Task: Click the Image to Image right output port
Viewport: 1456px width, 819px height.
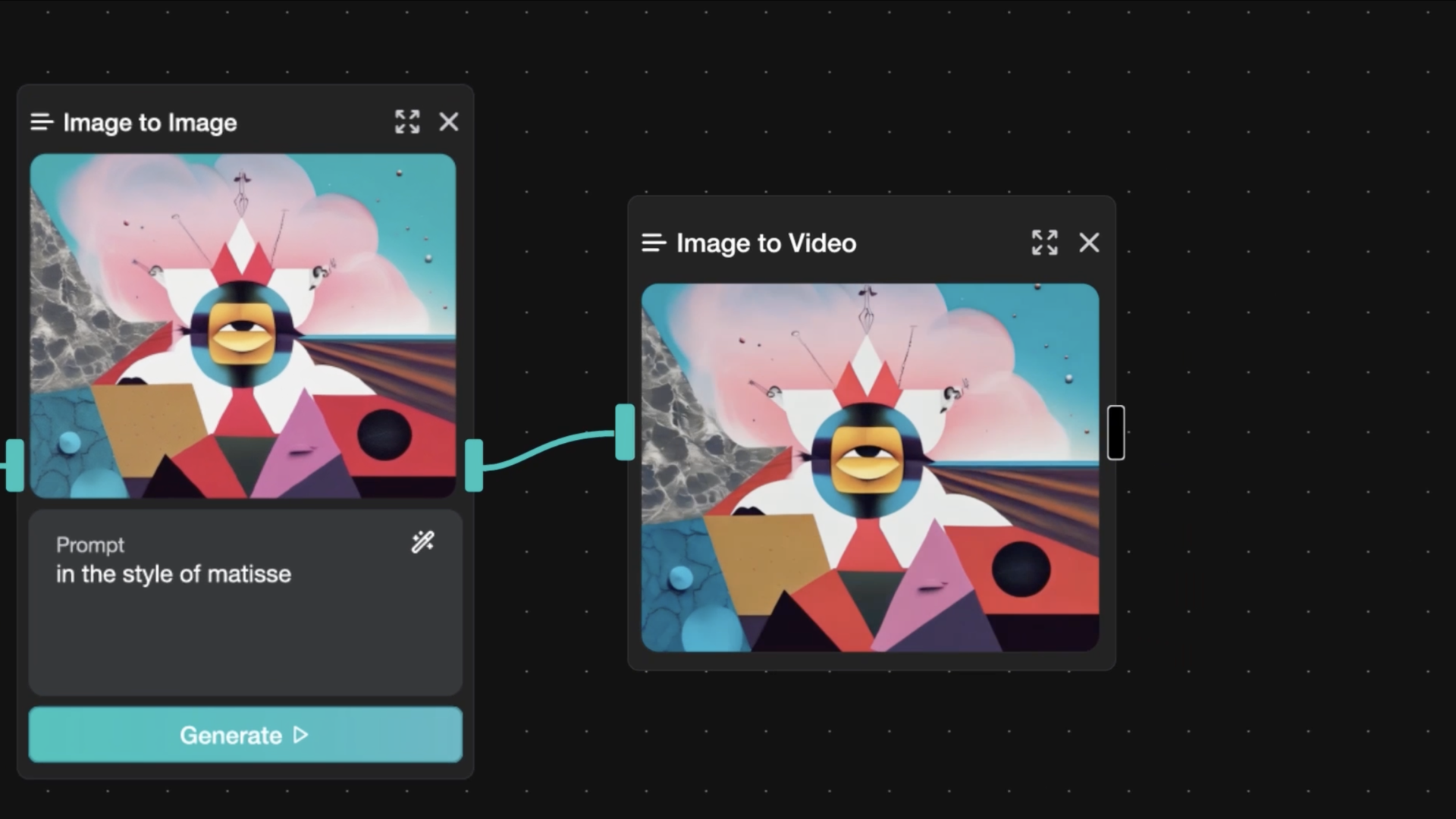Action: 474,465
